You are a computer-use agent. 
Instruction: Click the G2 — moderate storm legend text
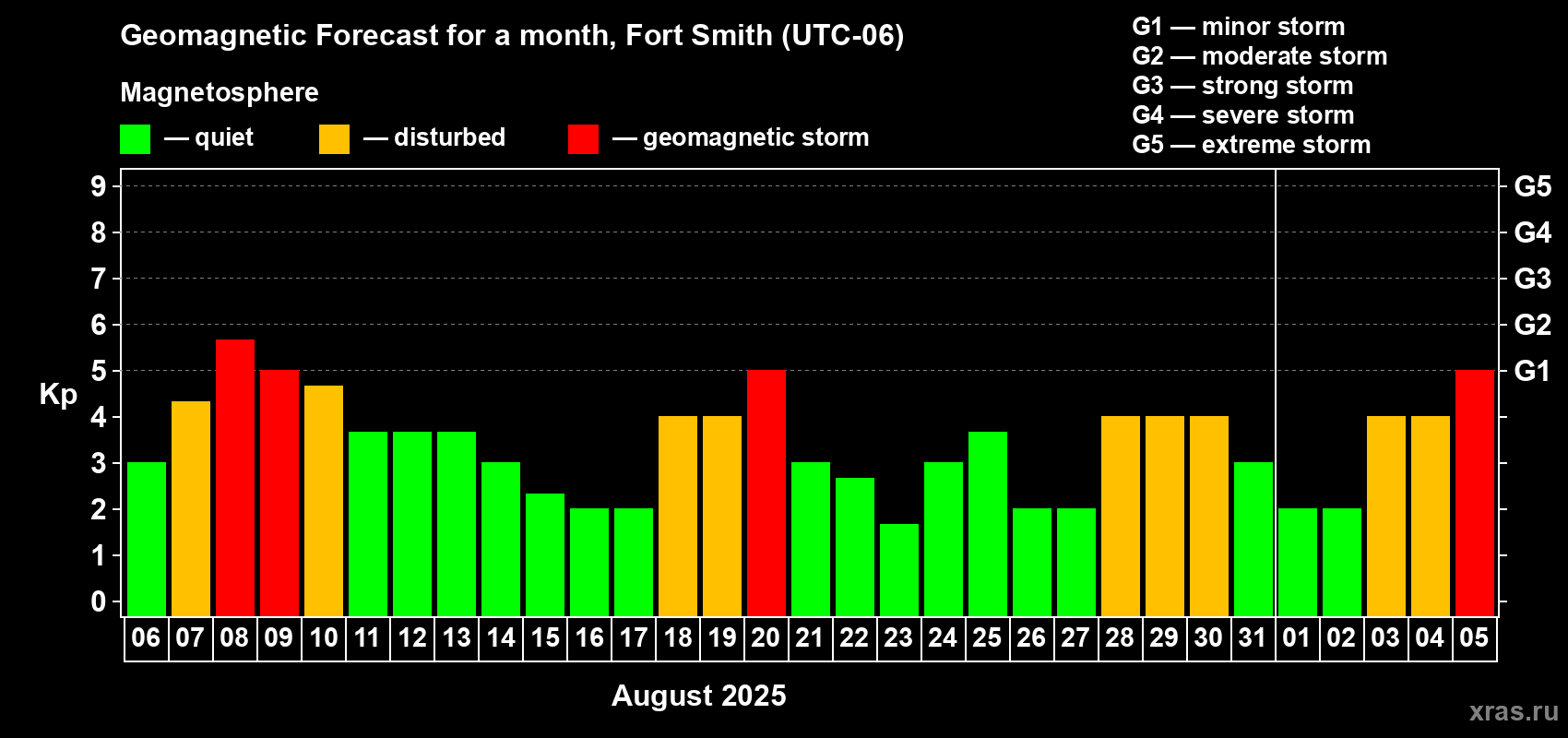[x=1260, y=56]
